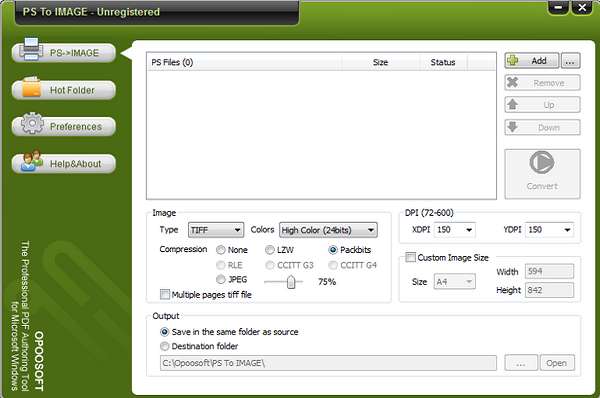600x398 pixels.
Task: Choose Destination folder radio option
Action: coord(165,346)
